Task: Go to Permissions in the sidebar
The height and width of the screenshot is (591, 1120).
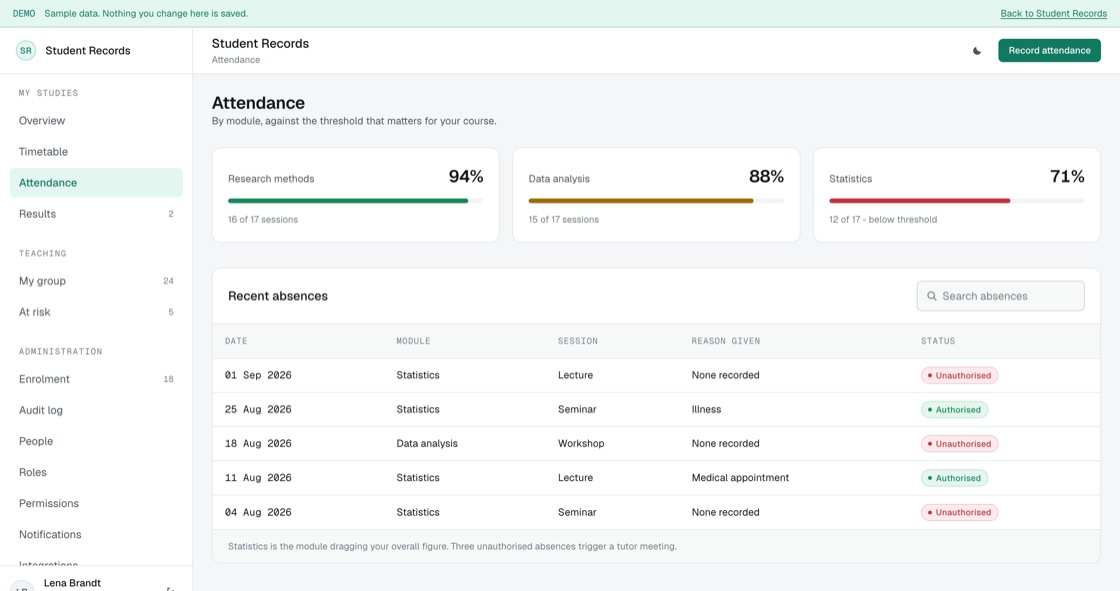Action: tap(96, 503)
